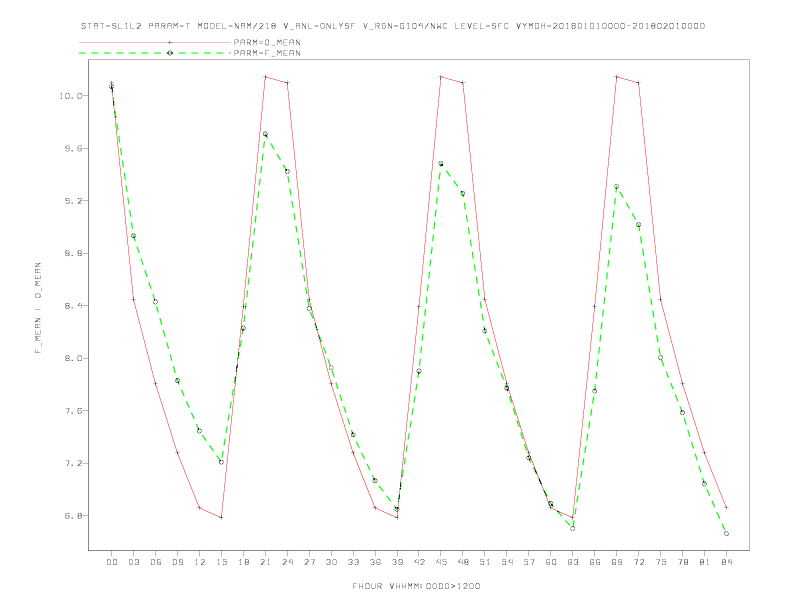Screen dimensions: 792x612
Task: Click the y-axis tick label 8.4
Action: pyautogui.click(x=74, y=306)
